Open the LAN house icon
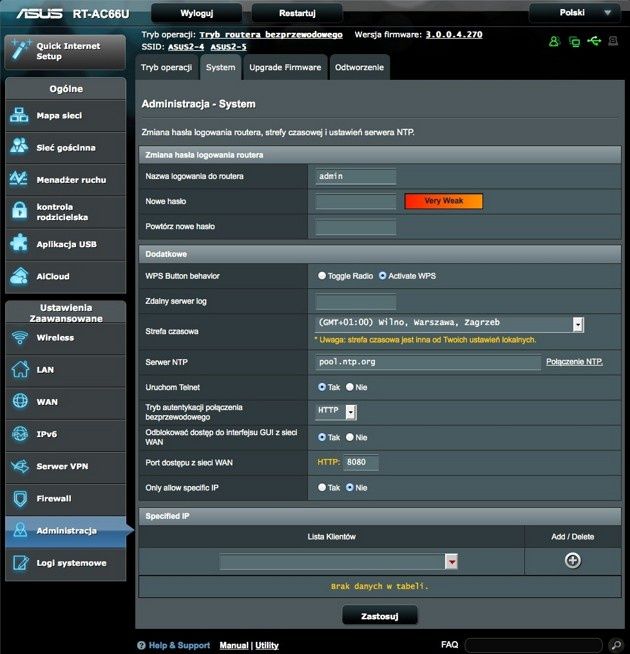630x654 pixels. coord(20,369)
